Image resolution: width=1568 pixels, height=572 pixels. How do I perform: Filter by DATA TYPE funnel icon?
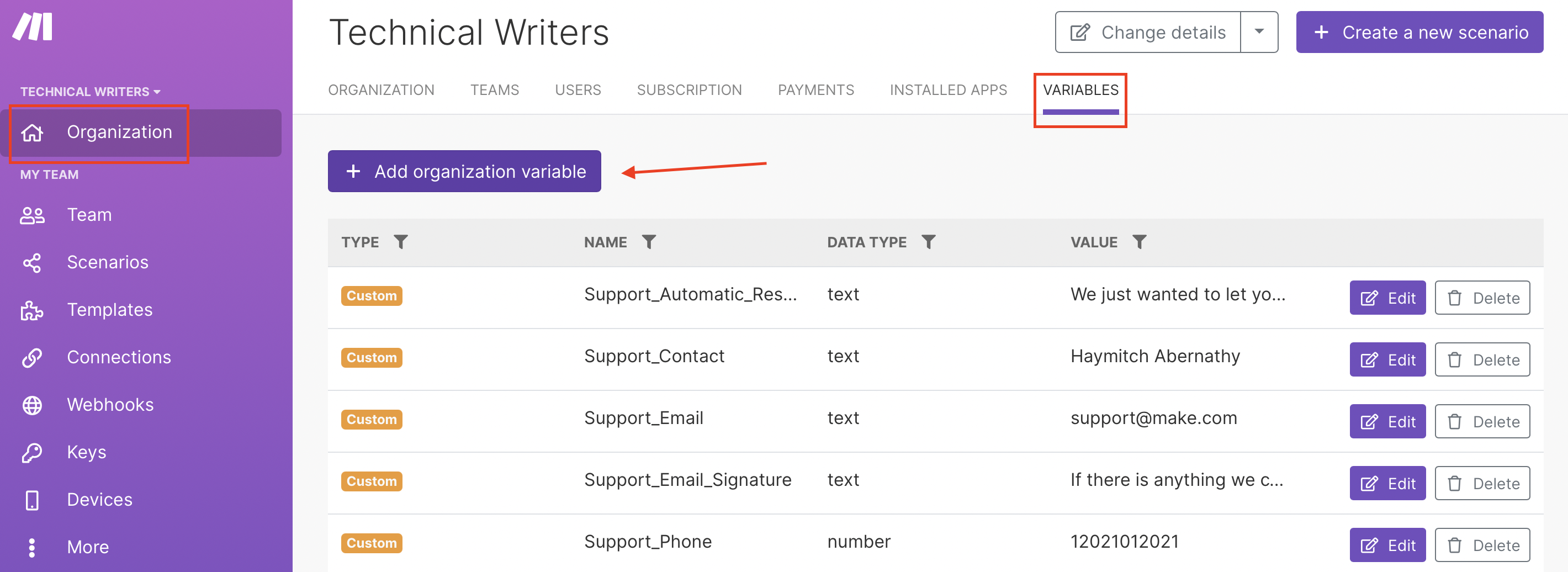tap(928, 242)
